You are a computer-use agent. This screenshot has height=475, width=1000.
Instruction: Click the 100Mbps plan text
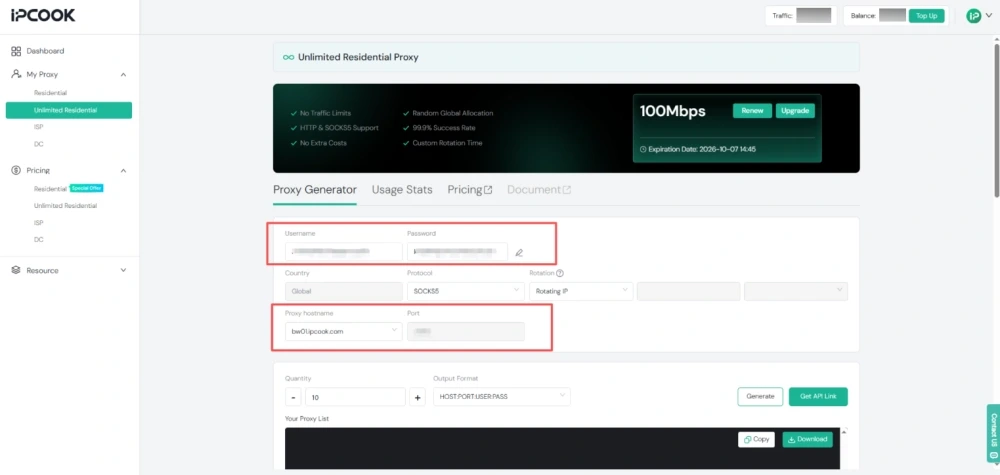[x=673, y=111]
